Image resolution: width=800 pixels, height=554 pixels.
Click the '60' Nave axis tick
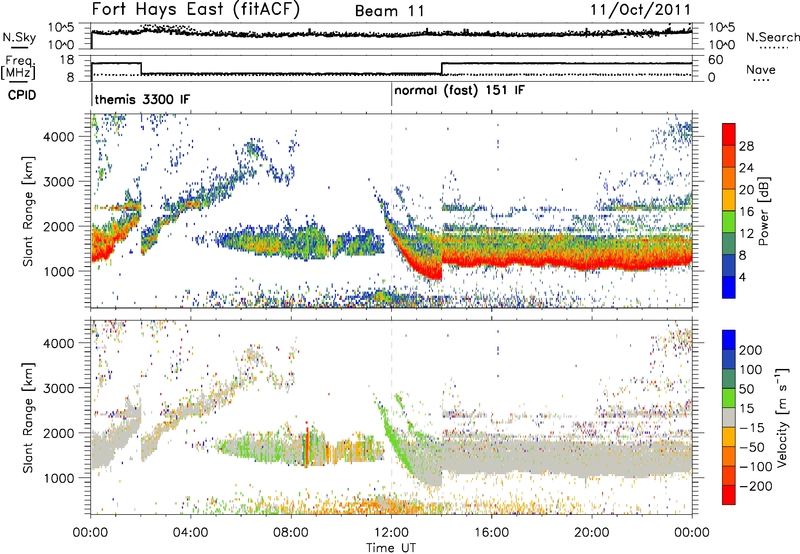715,60
